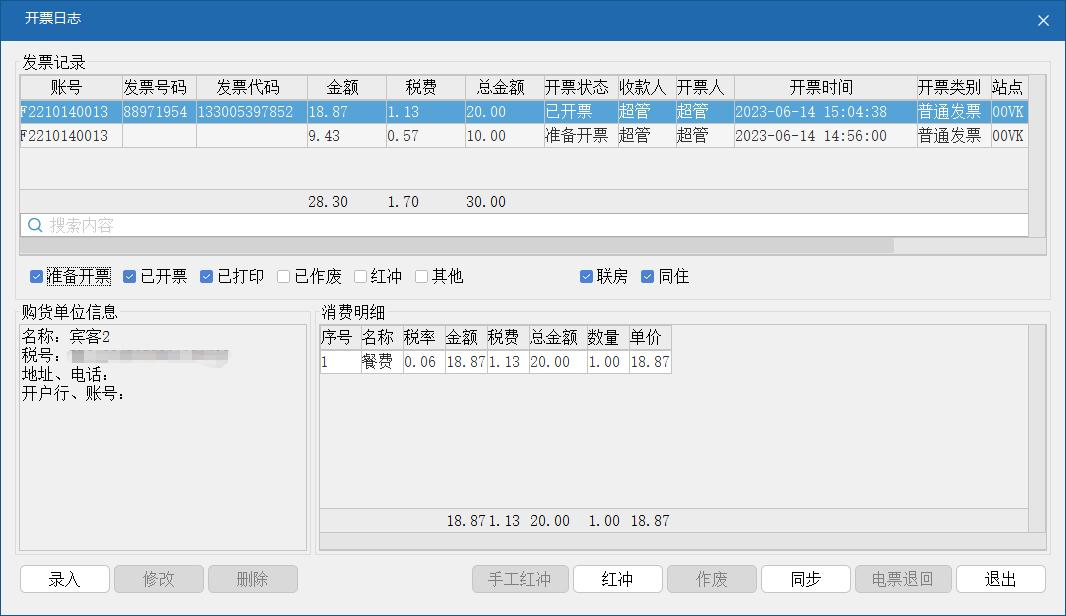Click the 退出 button
Screen dimensions: 1066x616
point(1001,579)
